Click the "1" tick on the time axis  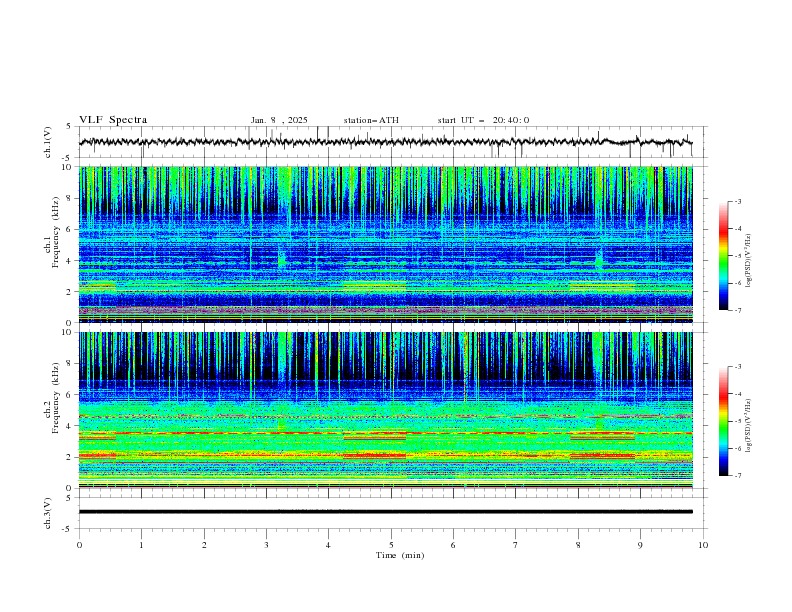tap(141, 545)
